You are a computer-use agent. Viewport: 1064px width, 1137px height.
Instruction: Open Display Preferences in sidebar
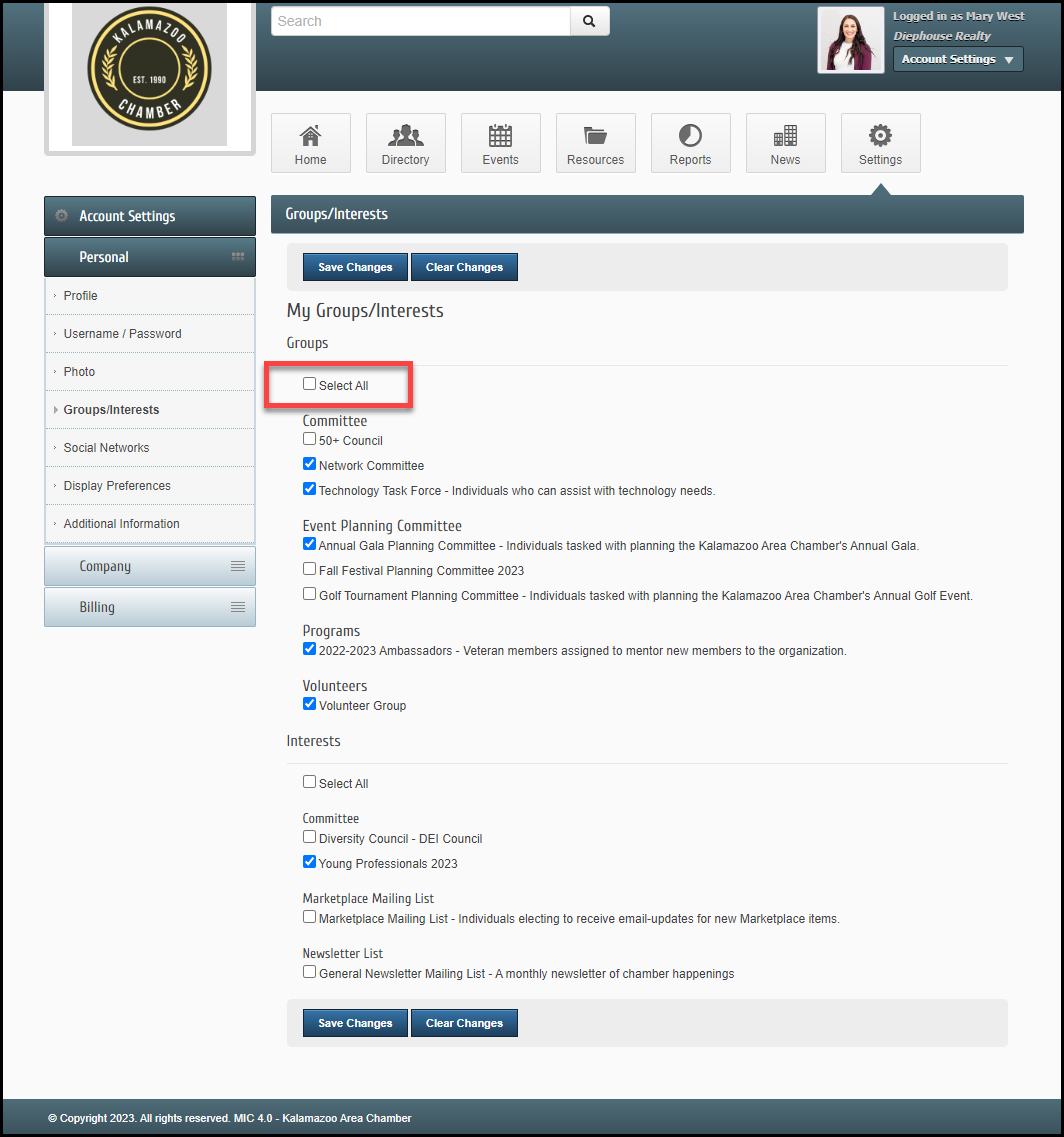pos(117,486)
